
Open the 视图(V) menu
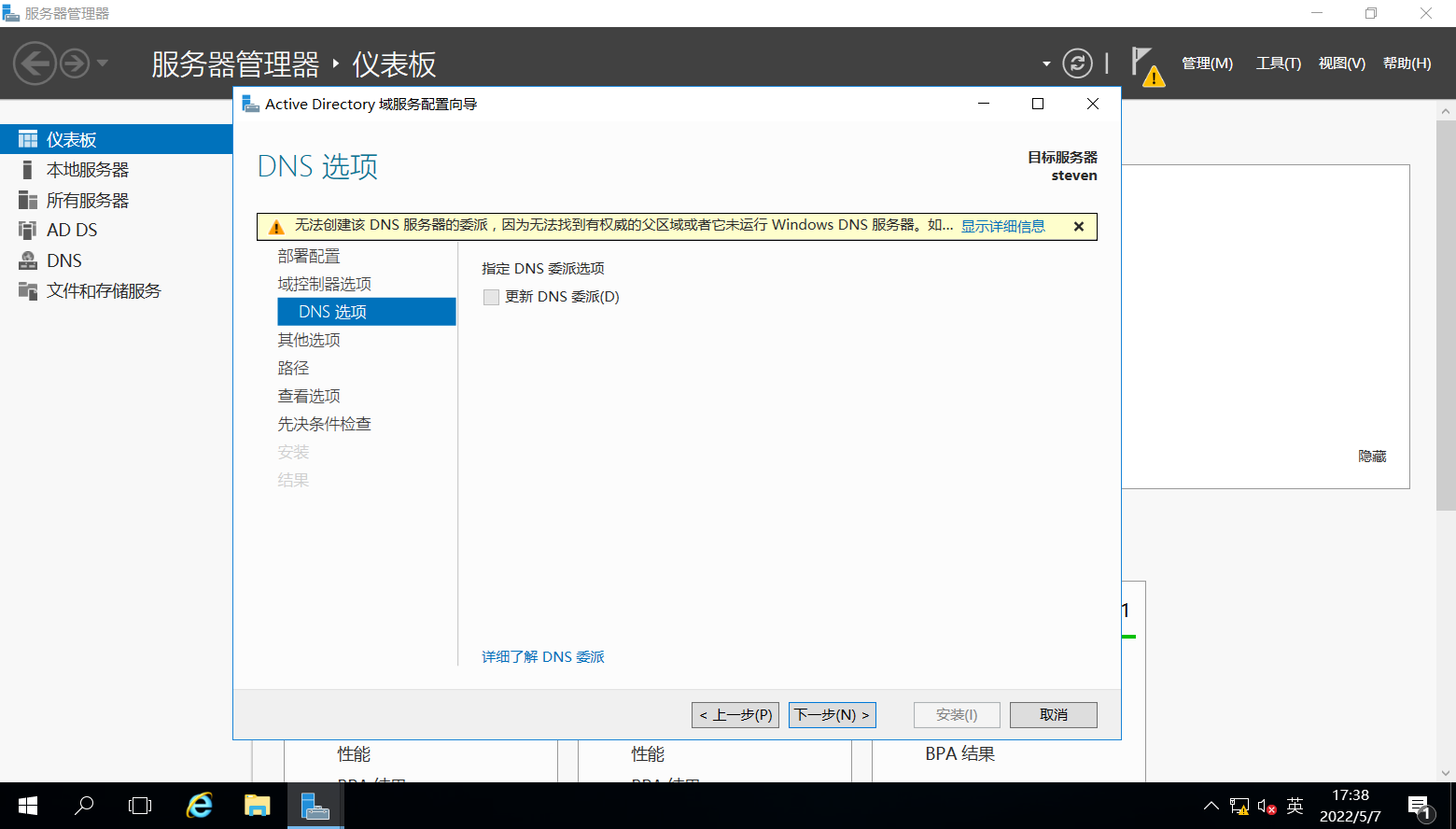[x=1341, y=63]
